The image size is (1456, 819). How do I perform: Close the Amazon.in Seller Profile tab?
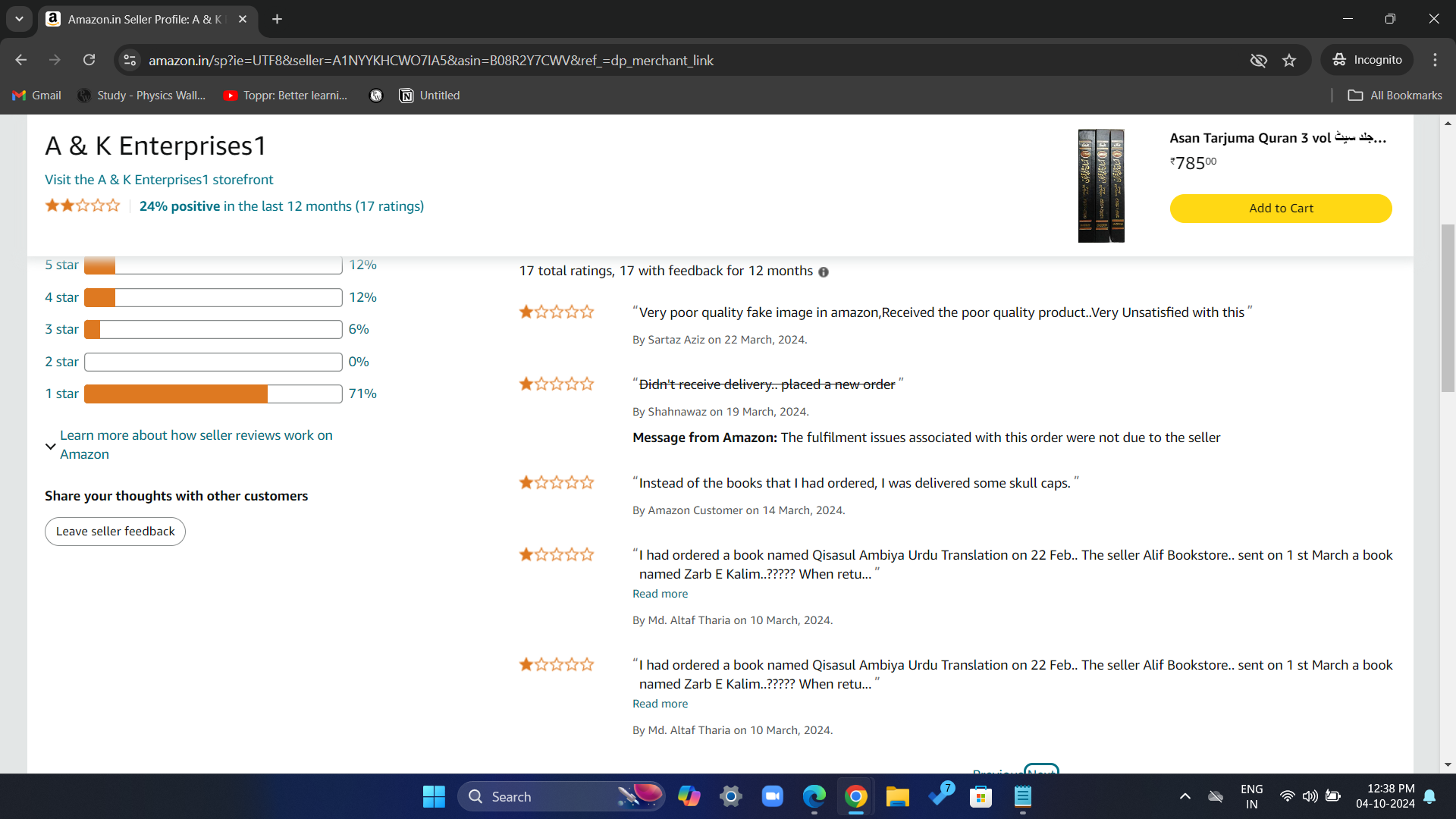point(243,19)
